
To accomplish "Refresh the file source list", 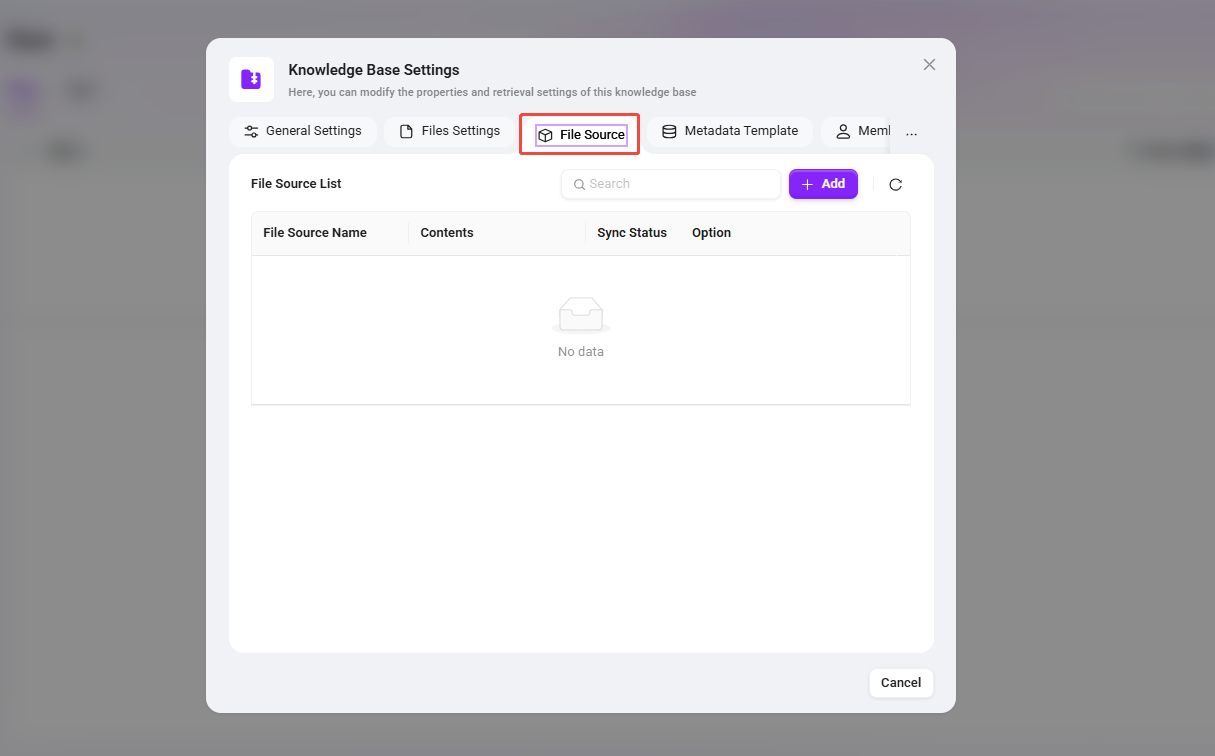I will (x=896, y=184).
